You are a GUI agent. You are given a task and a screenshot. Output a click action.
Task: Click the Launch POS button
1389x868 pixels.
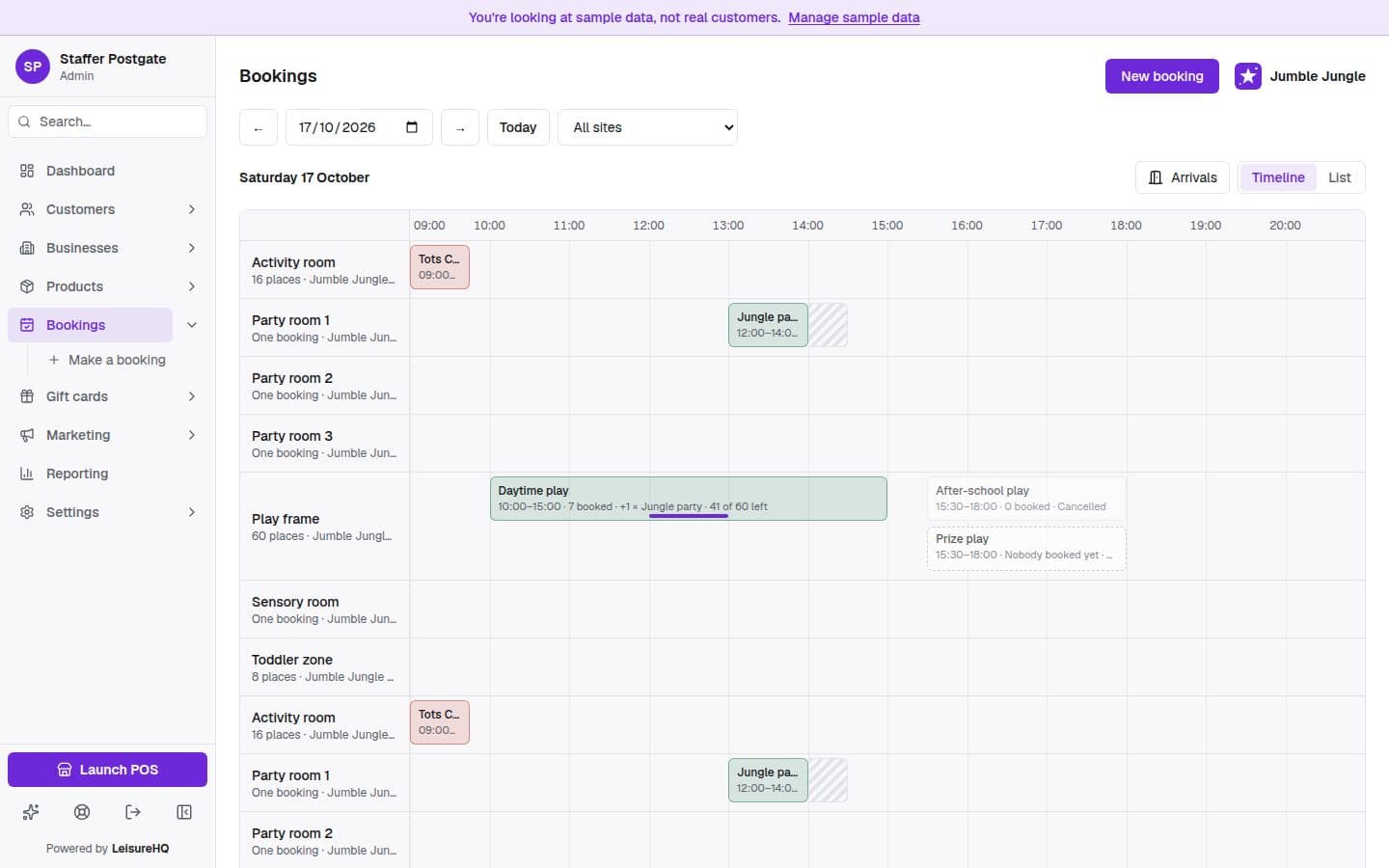[x=107, y=770]
